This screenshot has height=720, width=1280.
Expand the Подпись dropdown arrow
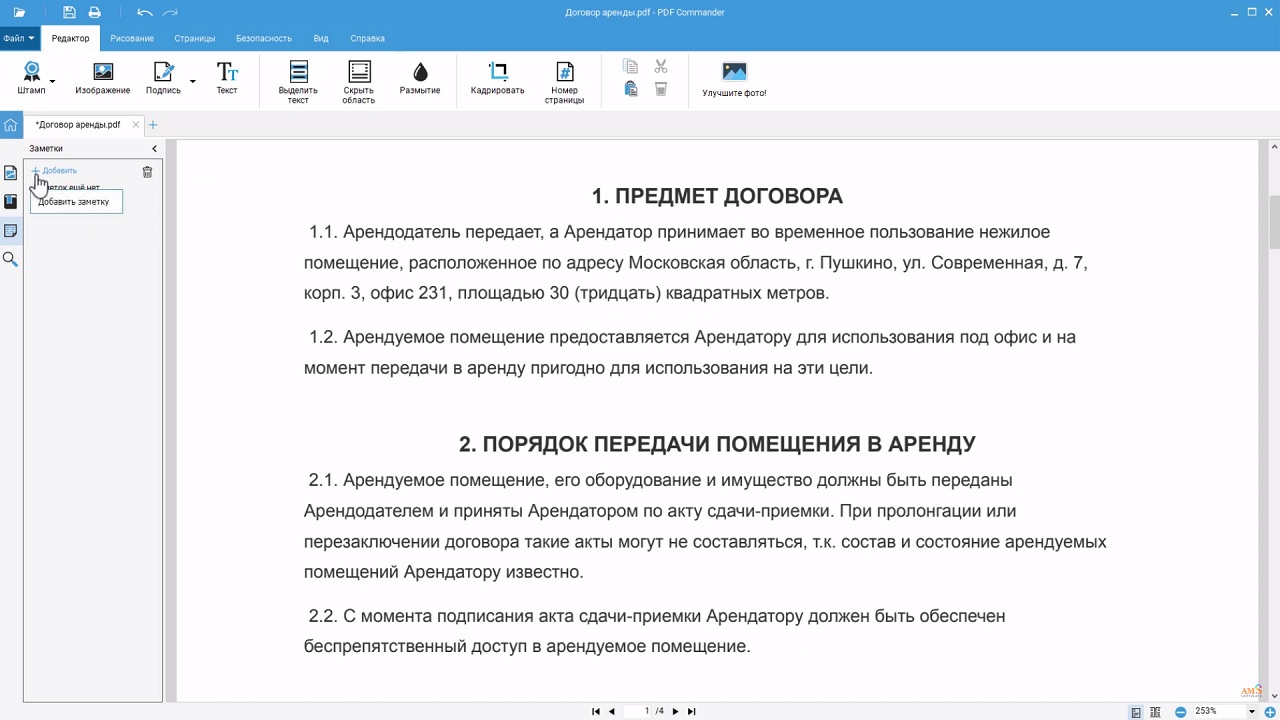[192, 81]
